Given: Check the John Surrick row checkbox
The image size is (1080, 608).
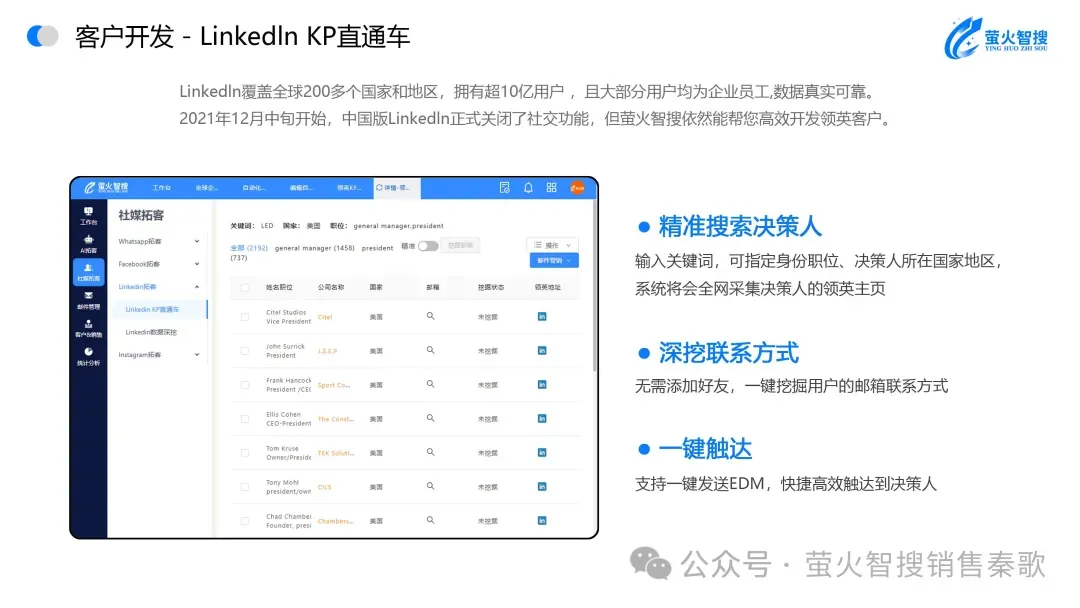Looking at the screenshot, I should (245, 350).
